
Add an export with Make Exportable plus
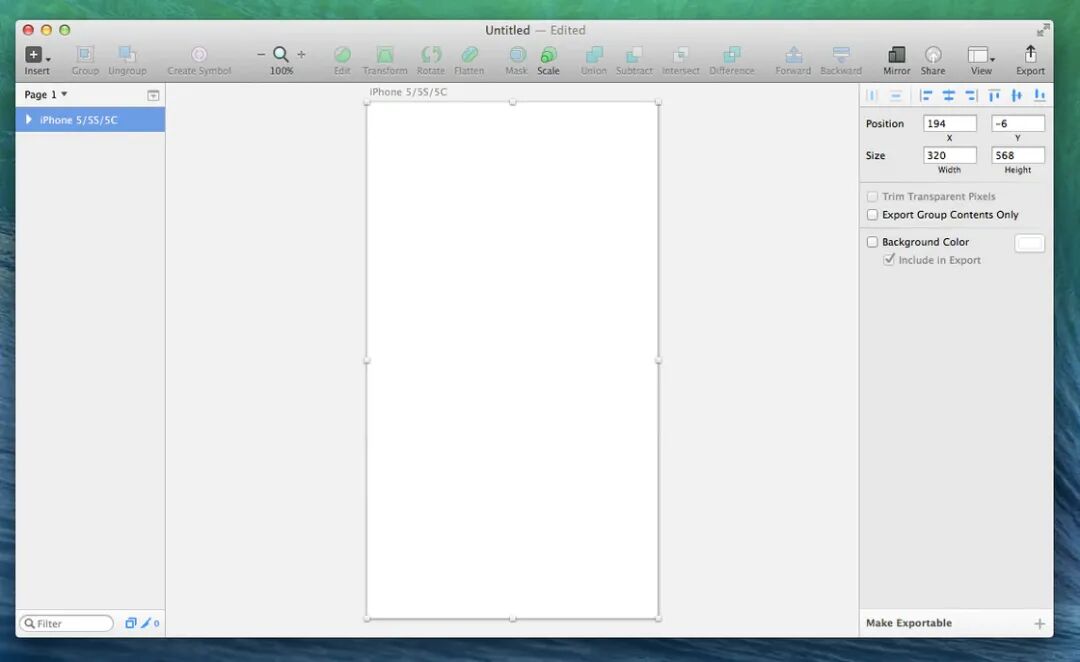pos(1039,623)
